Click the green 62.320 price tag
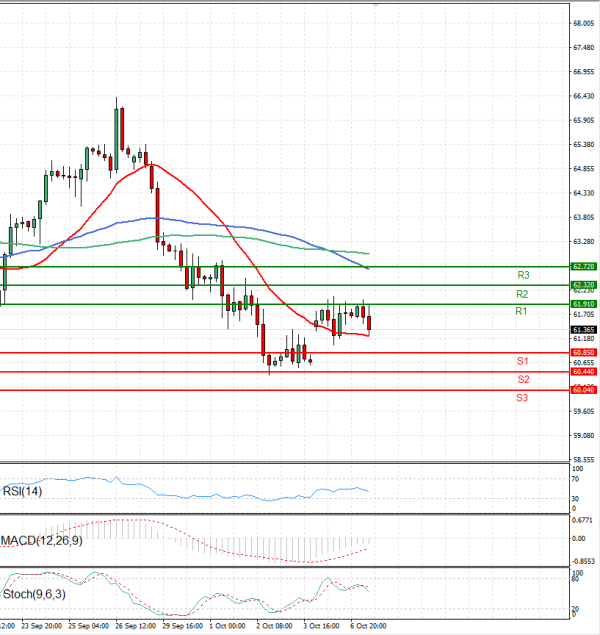This screenshot has width=600, height=635. (x=584, y=285)
